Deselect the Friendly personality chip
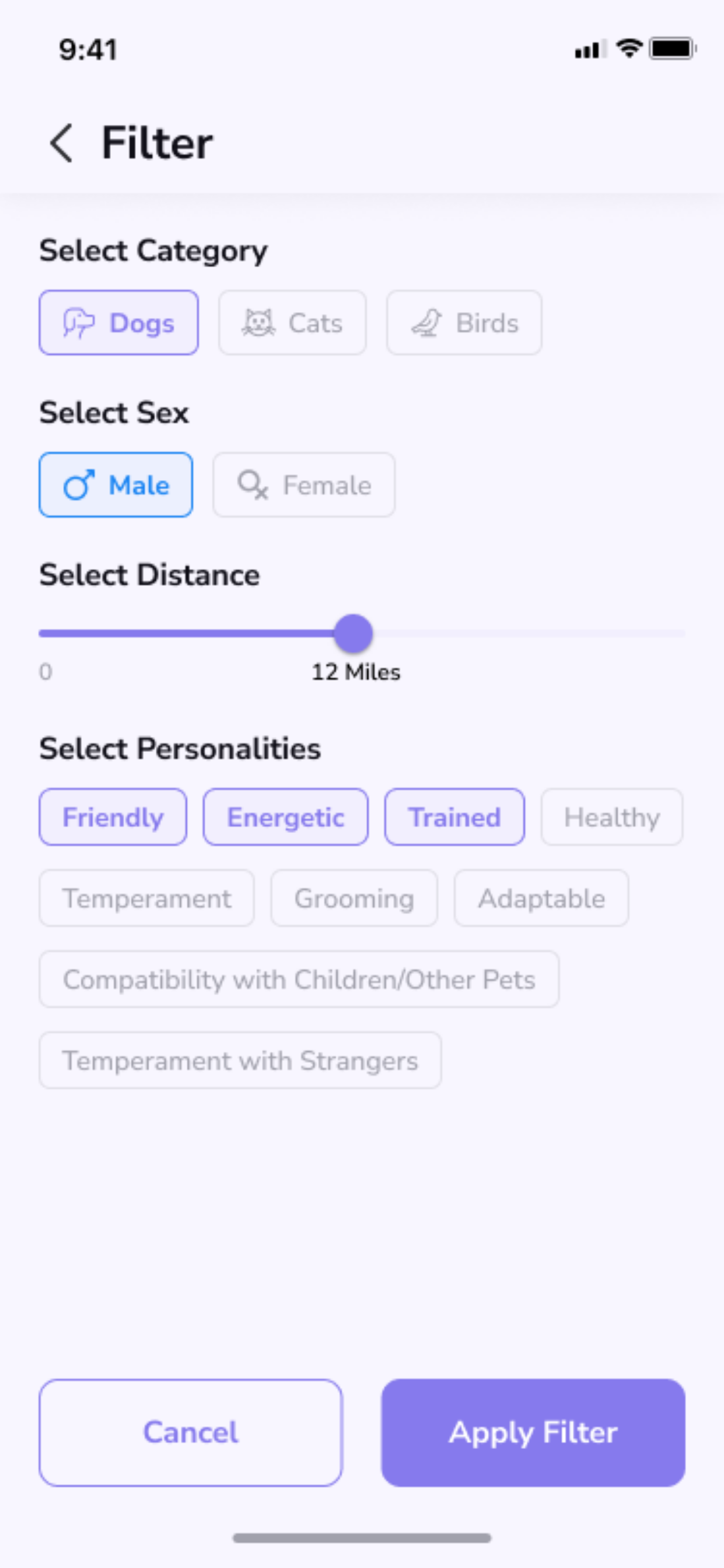 click(x=113, y=817)
